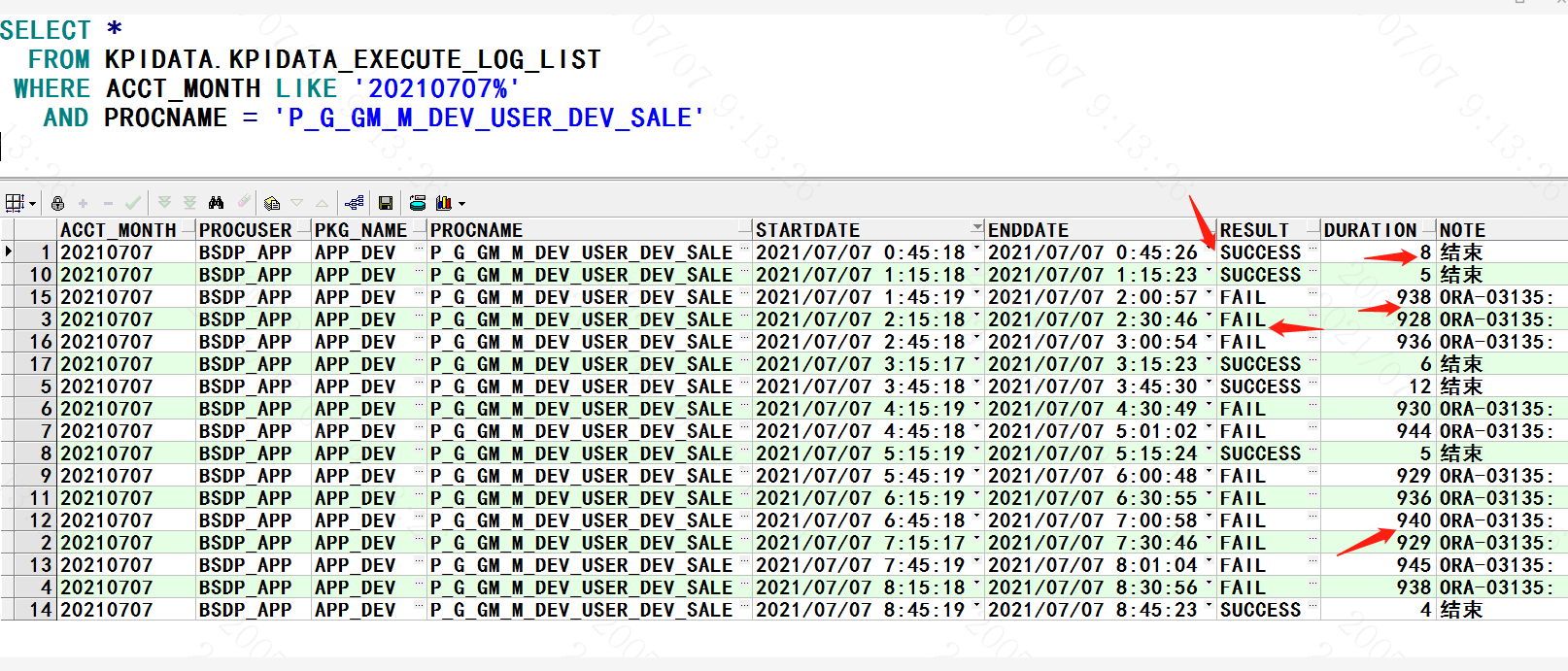
Task: Select the NOTE column header
Action: coord(1502,230)
